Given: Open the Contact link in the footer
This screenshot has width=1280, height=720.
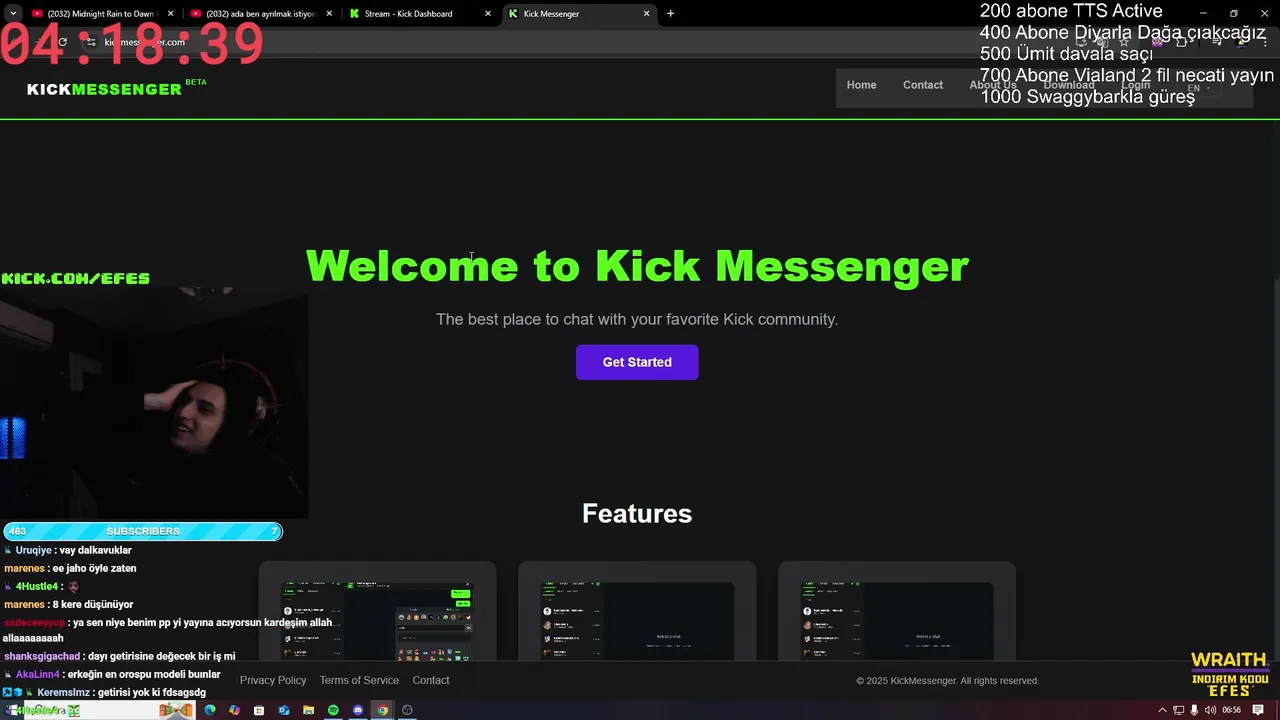Looking at the screenshot, I should (431, 680).
